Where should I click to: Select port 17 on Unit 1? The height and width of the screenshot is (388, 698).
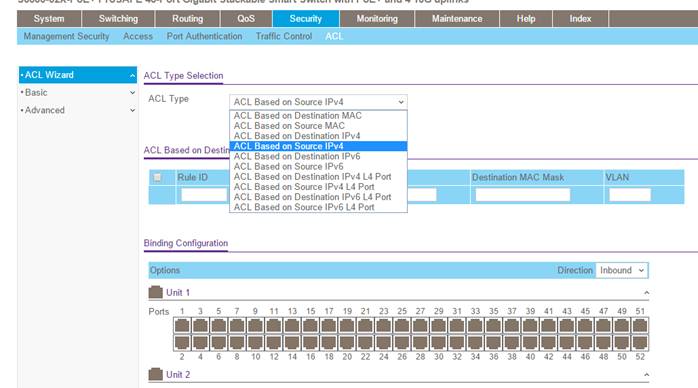[x=329, y=326]
